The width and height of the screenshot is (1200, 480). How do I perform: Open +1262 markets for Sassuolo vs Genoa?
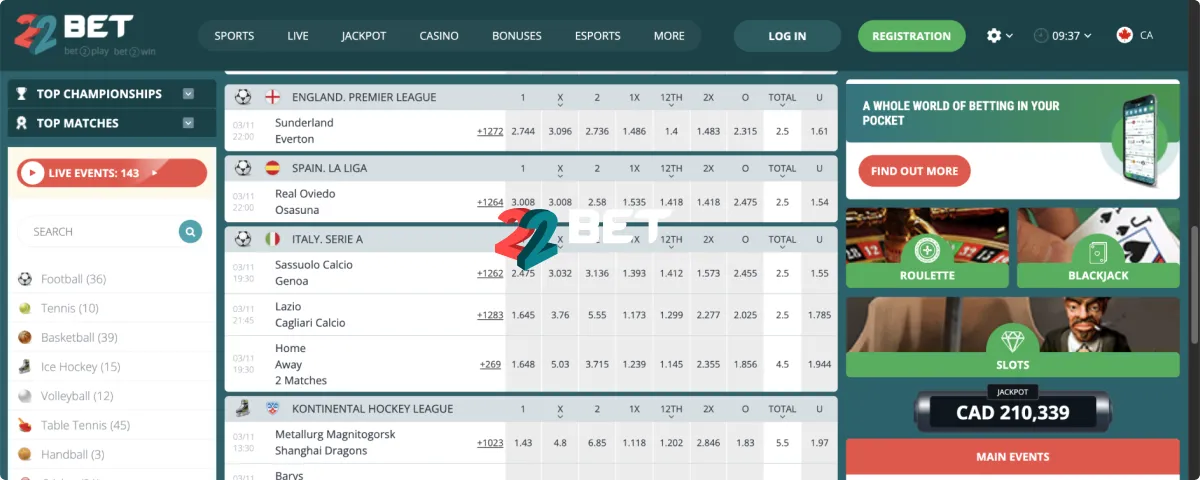pyautogui.click(x=490, y=273)
